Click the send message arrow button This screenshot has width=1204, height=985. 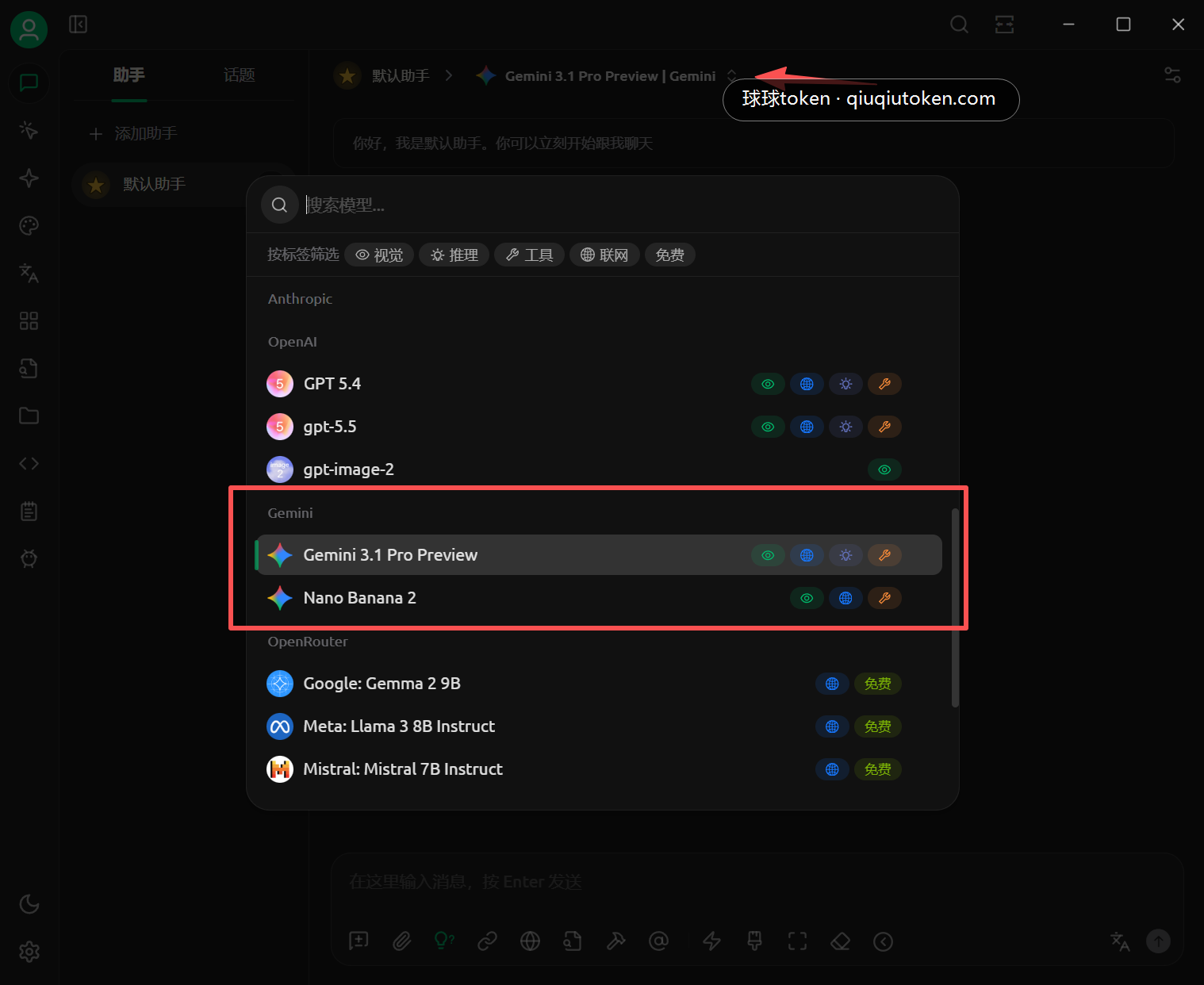pos(1158,941)
